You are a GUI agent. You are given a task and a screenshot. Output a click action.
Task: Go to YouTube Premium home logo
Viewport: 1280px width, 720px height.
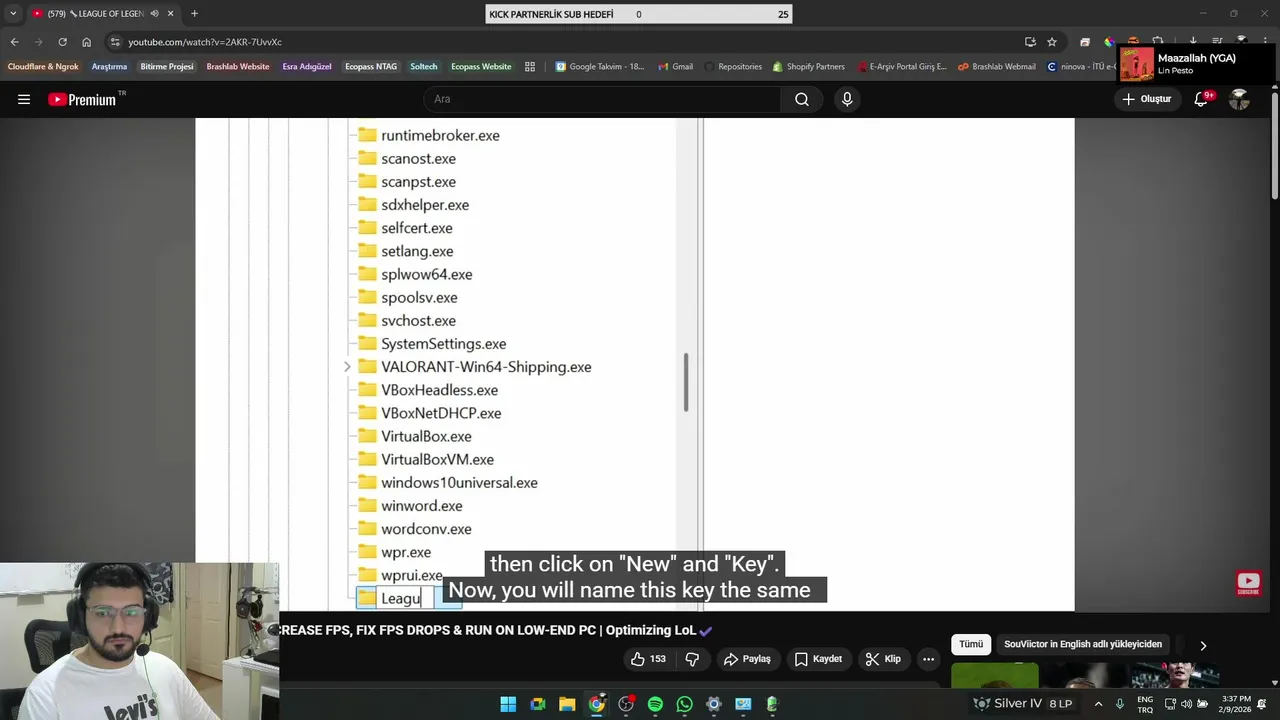83,99
